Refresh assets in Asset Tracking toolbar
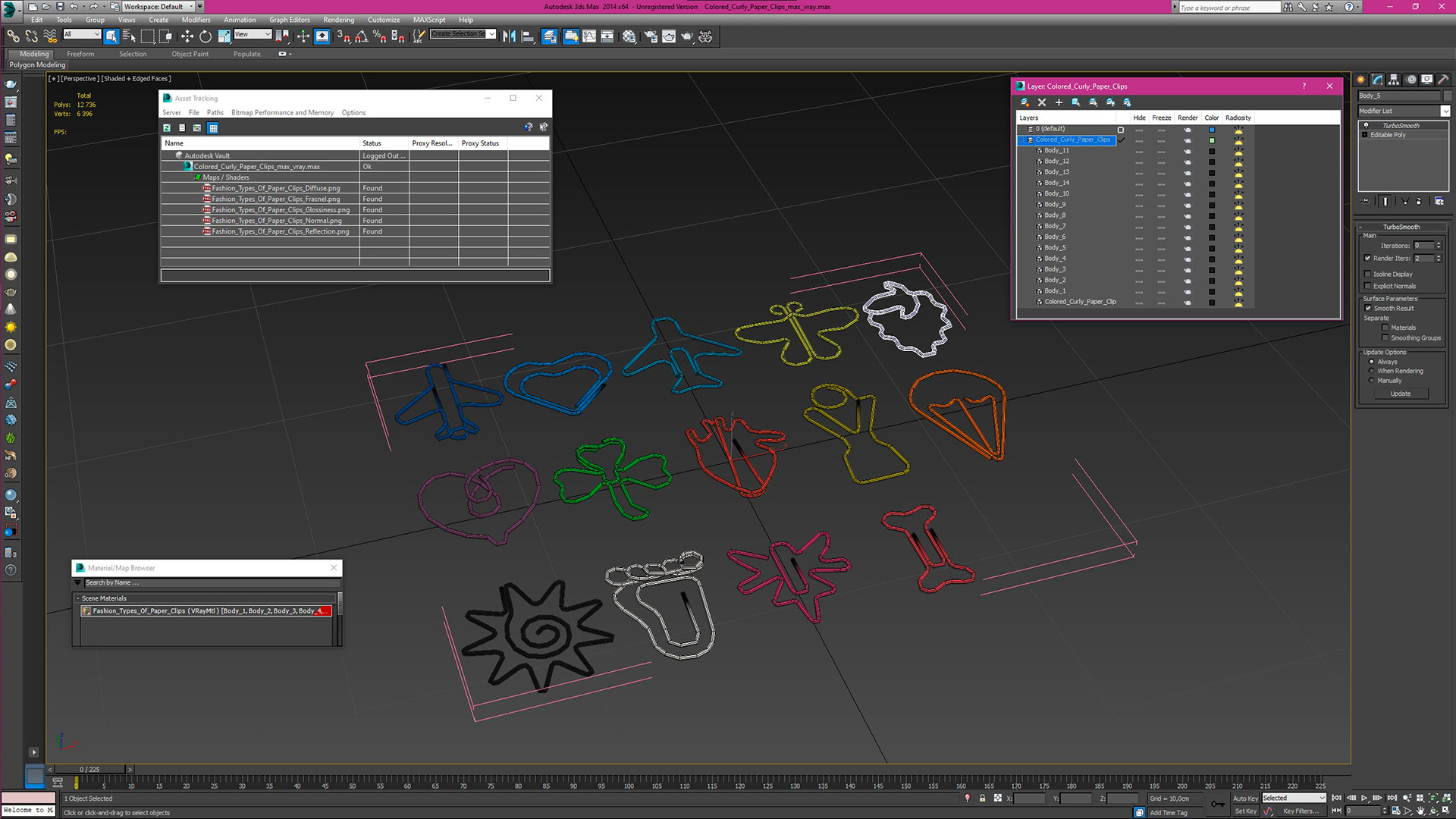This screenshot has height=819, width=1456. pos(167,128)
